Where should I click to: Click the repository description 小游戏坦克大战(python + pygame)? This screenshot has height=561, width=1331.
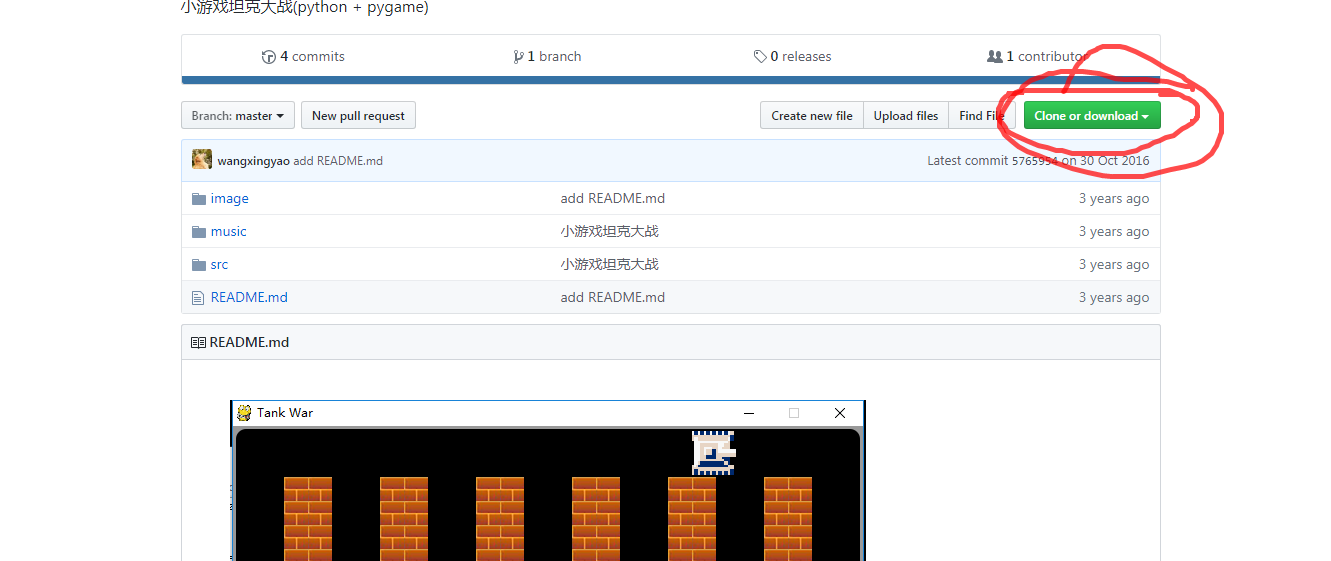click(305, 8)
